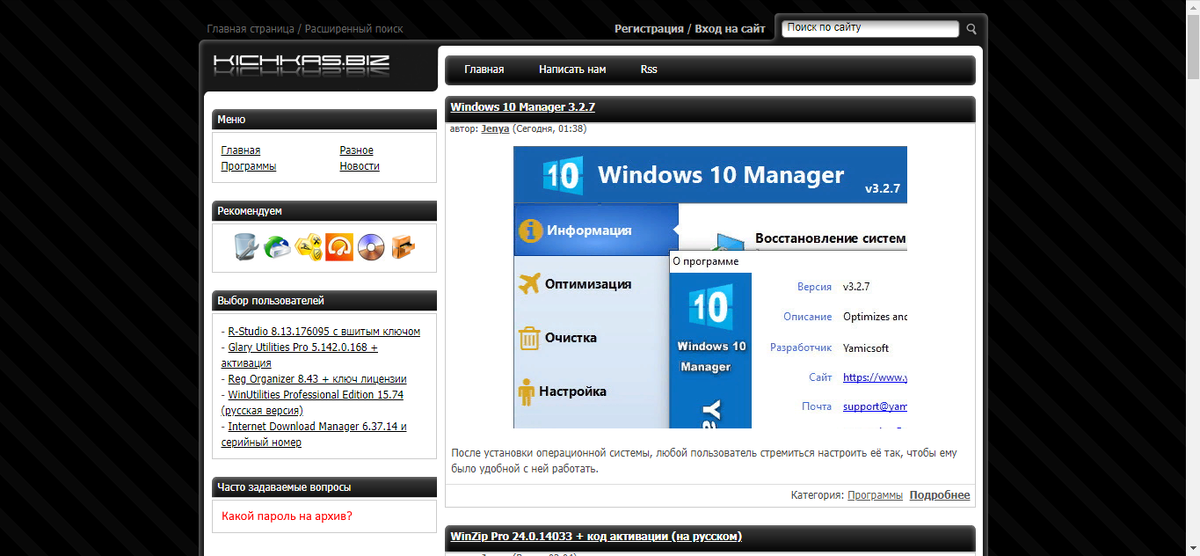Open the WinZip Pro 24.0.14033 article title
Screen dimensions: 1200x556
pyautogui.click(x=596, y=537)
